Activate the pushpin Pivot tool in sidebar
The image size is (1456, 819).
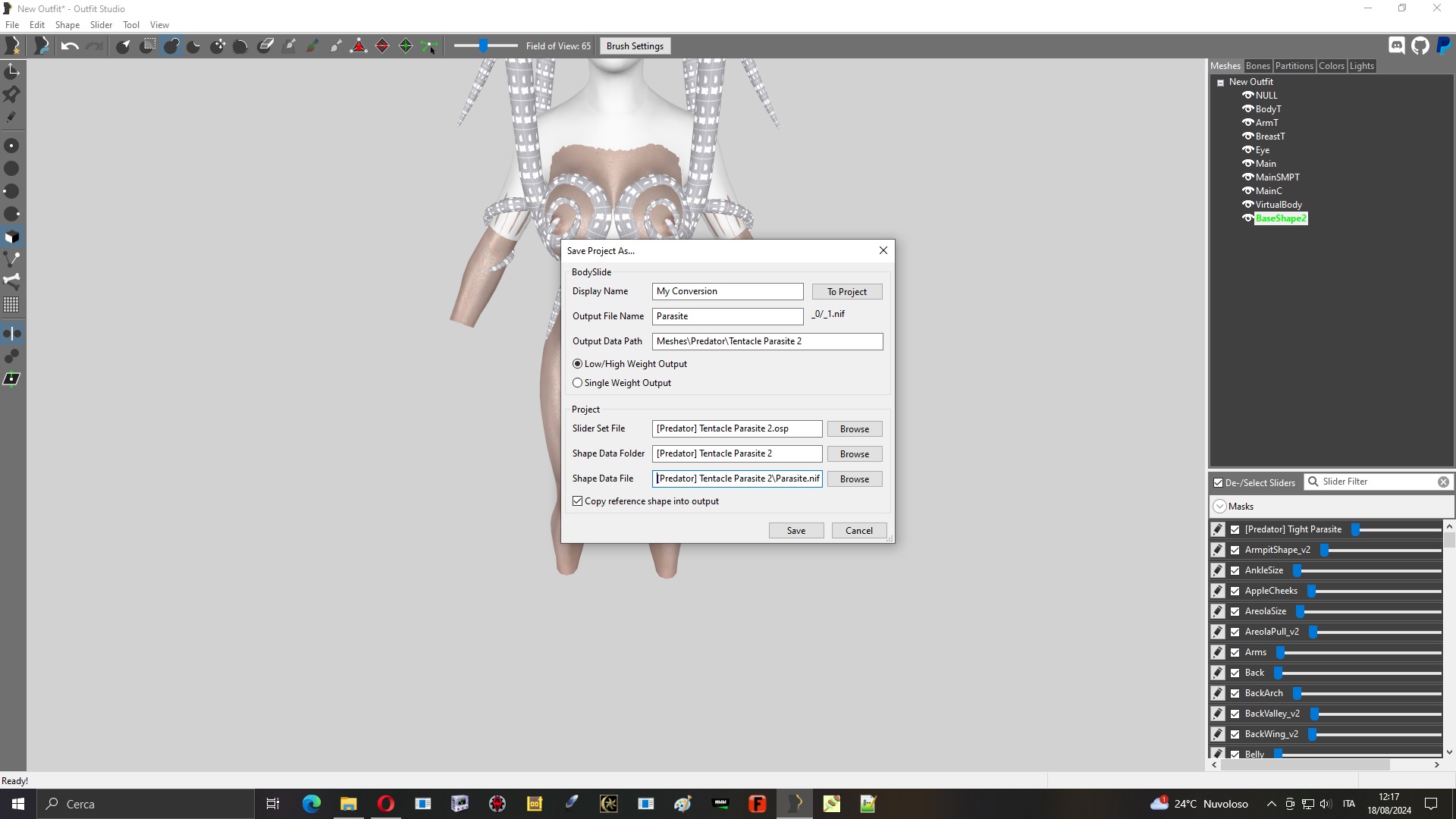click(12, 94)
